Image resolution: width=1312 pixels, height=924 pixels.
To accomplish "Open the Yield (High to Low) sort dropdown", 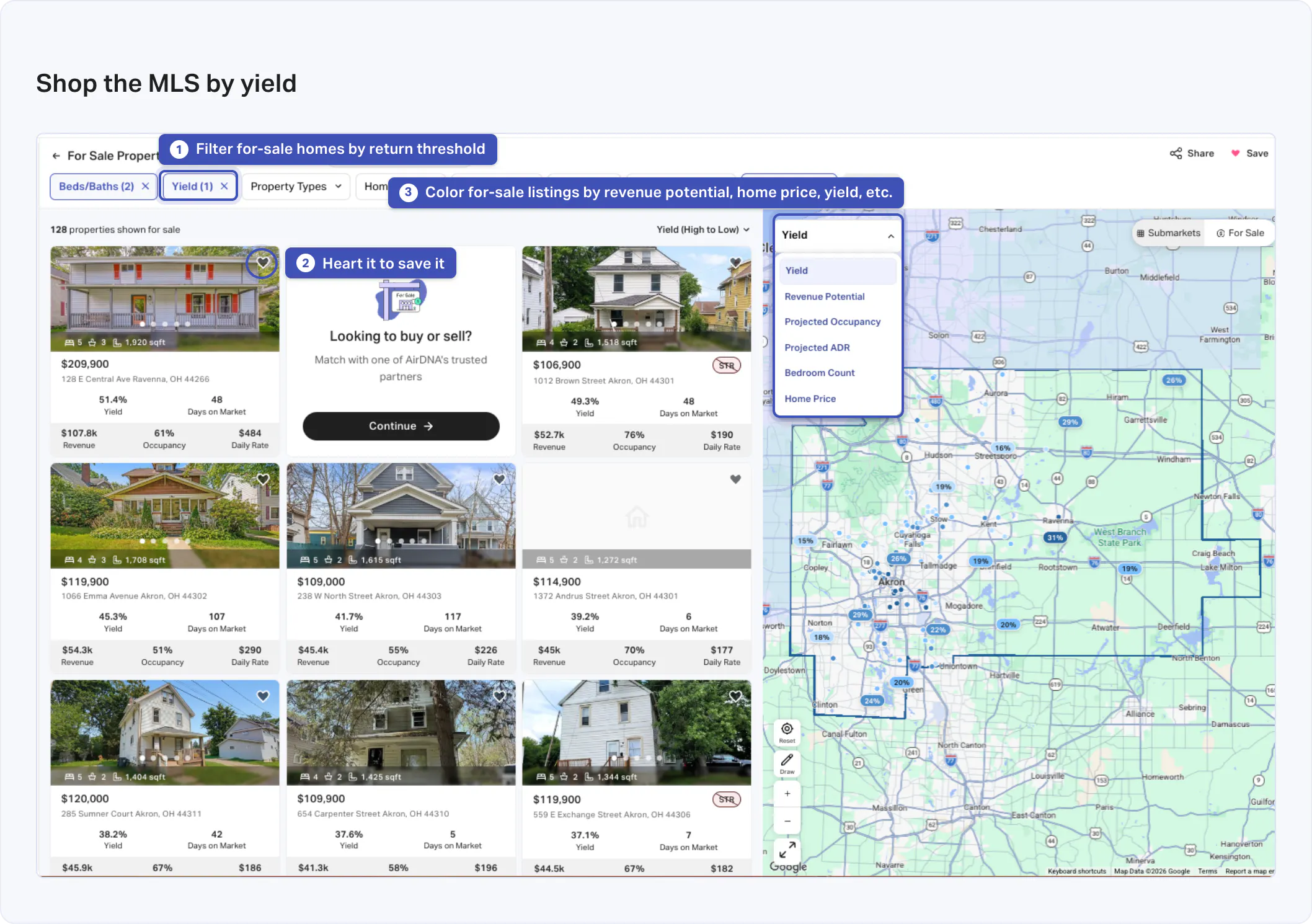I will (x=703, y=229).
